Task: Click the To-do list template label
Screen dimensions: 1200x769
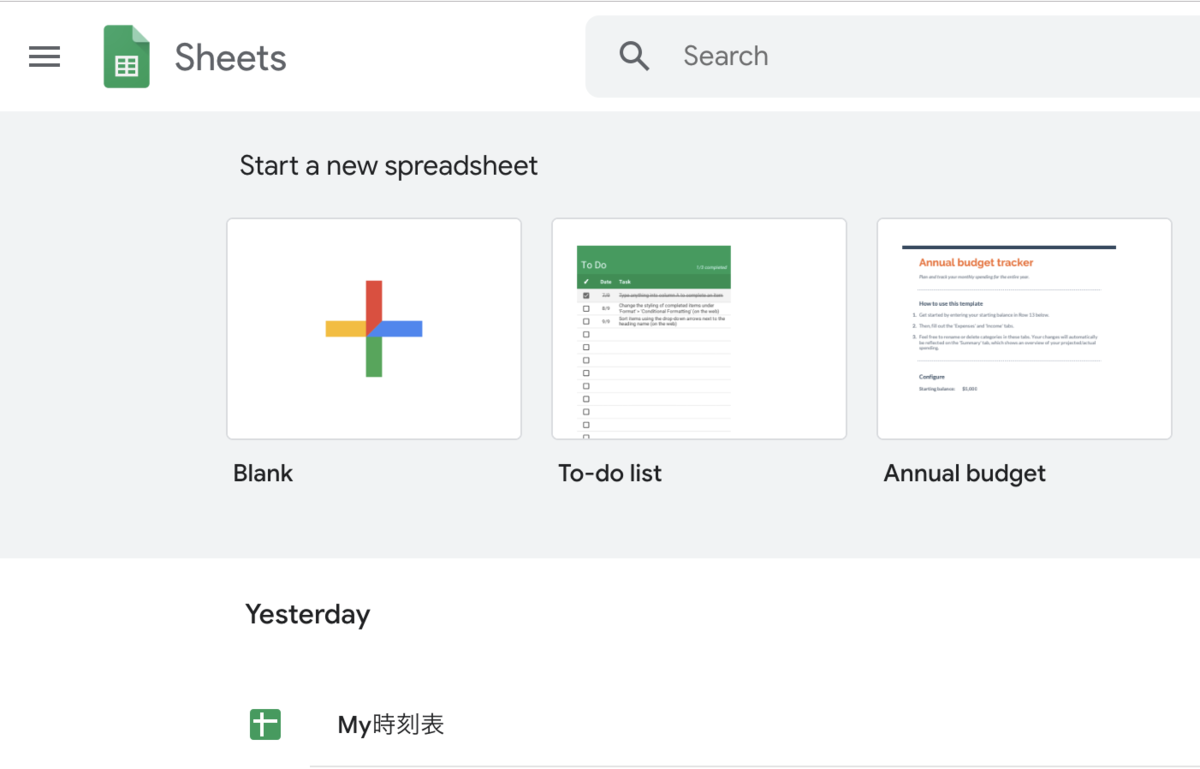Action: (610, 473)
